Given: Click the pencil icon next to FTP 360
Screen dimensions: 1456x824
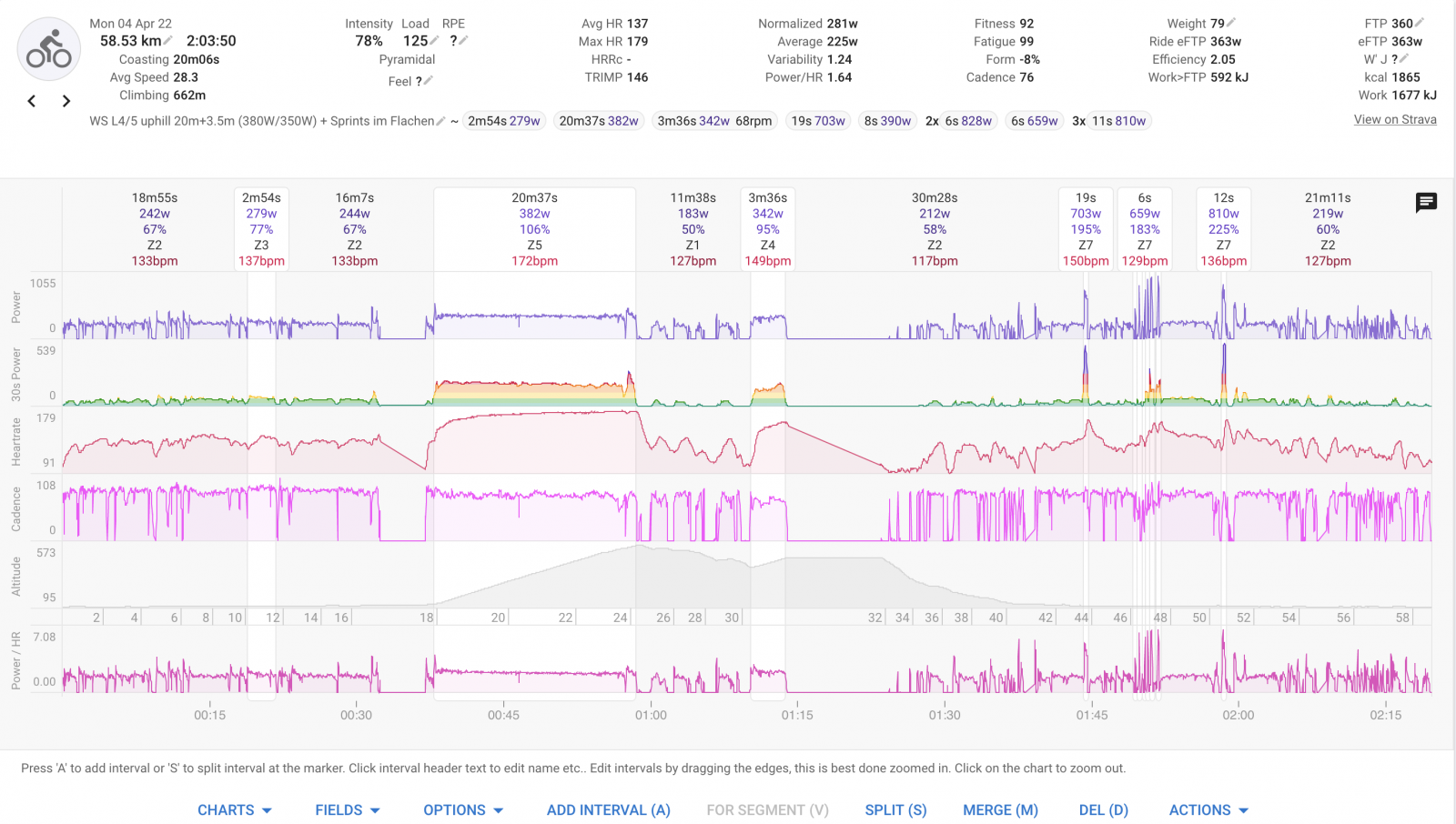Looking at the screenshot, I should [1420, 23].
